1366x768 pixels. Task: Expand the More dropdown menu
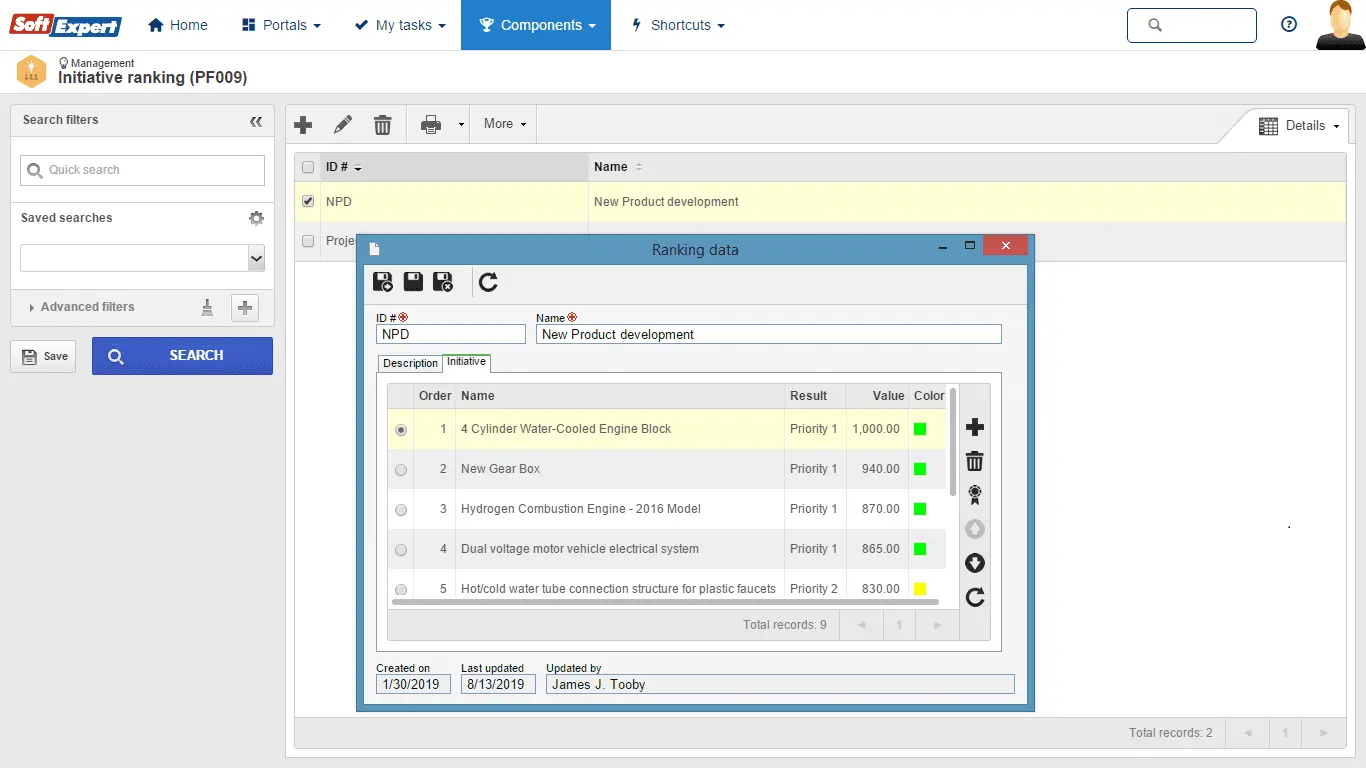(504, 124)
